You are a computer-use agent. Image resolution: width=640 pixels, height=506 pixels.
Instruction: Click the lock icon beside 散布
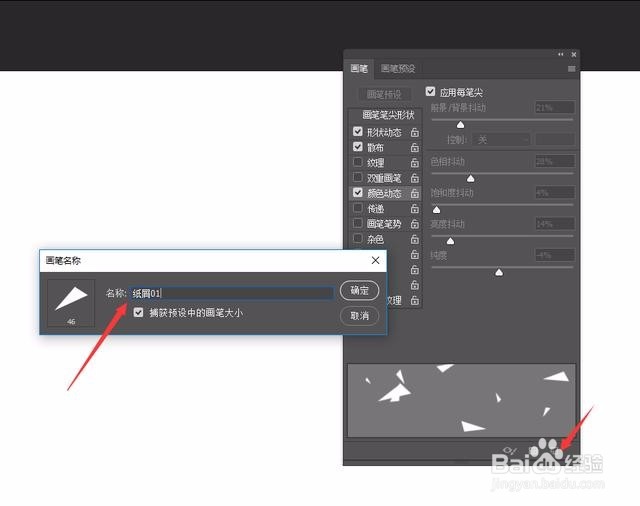415,147
